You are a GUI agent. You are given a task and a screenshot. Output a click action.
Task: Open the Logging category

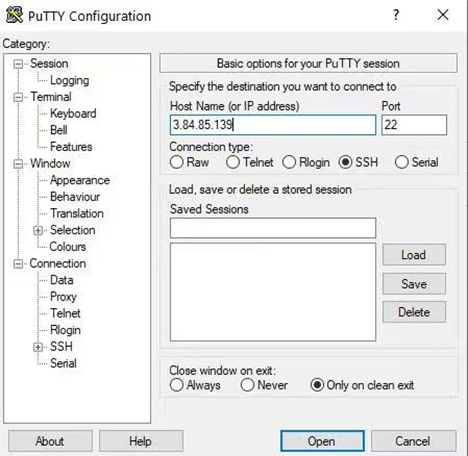coord(70,80)
